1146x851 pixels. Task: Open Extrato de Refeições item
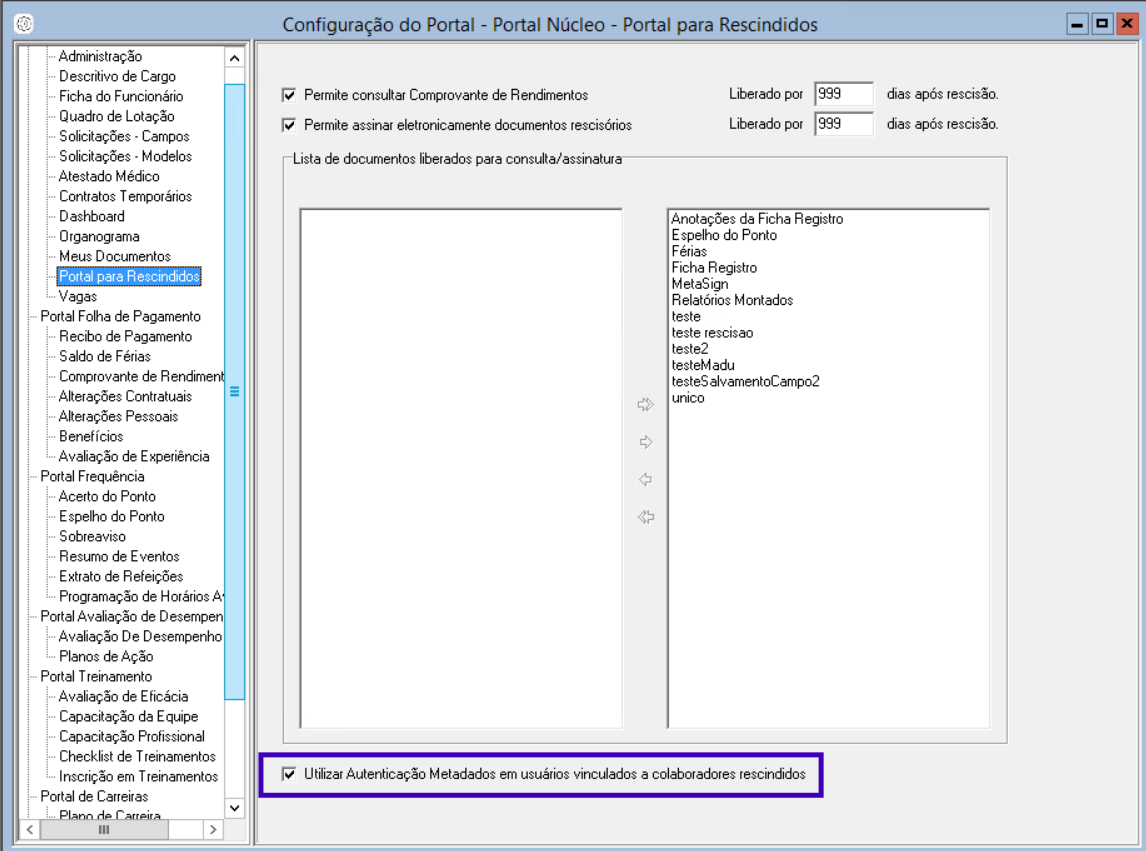(x=121, y=576)
